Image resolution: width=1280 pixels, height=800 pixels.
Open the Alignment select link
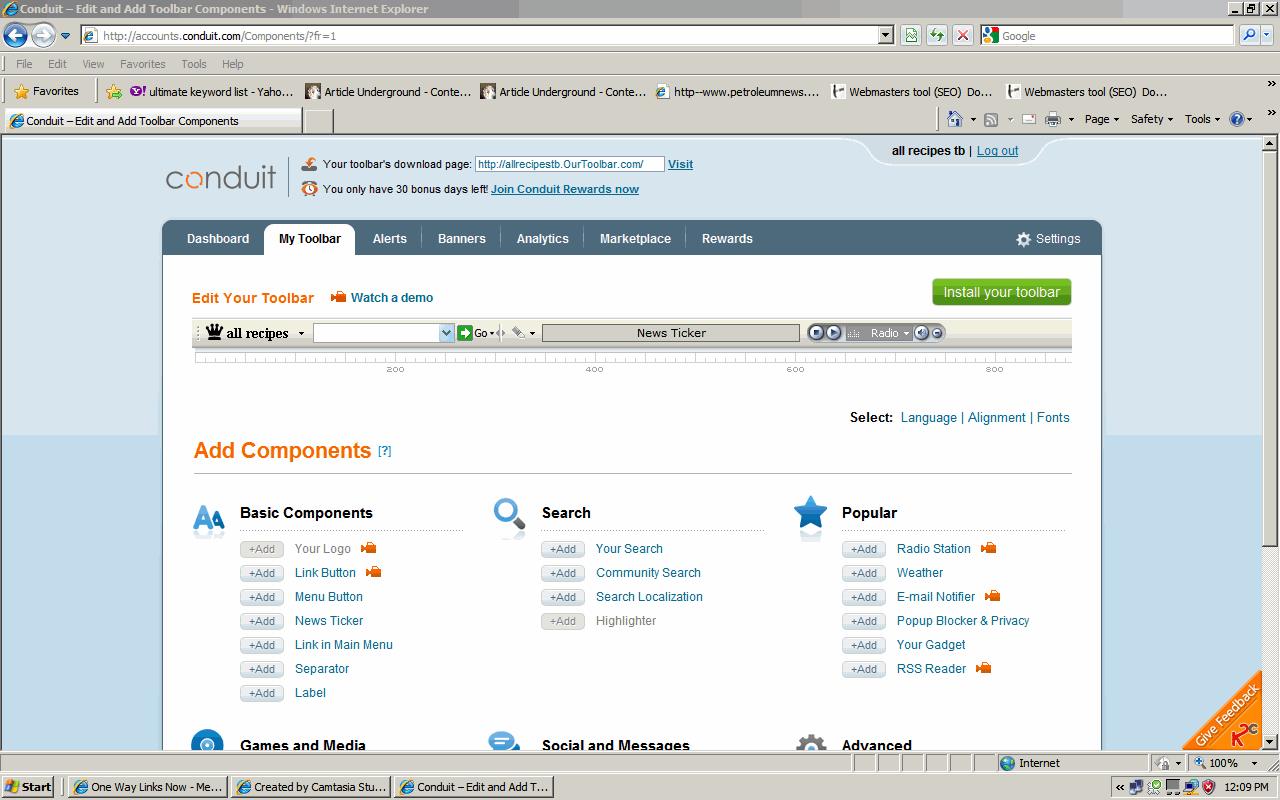tap(997, 418)
